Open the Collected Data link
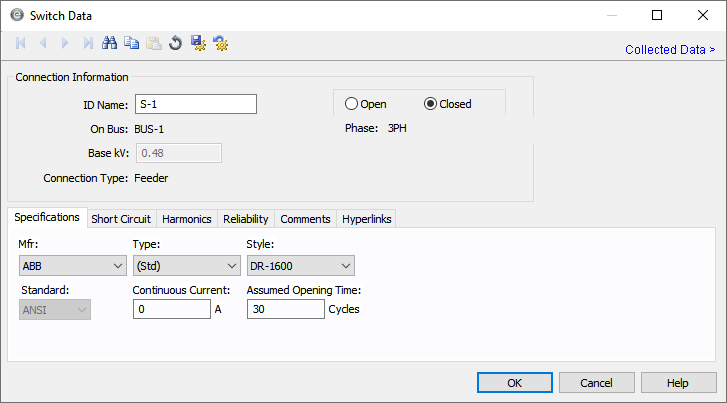The image size is (727, 403). point(669,49)
